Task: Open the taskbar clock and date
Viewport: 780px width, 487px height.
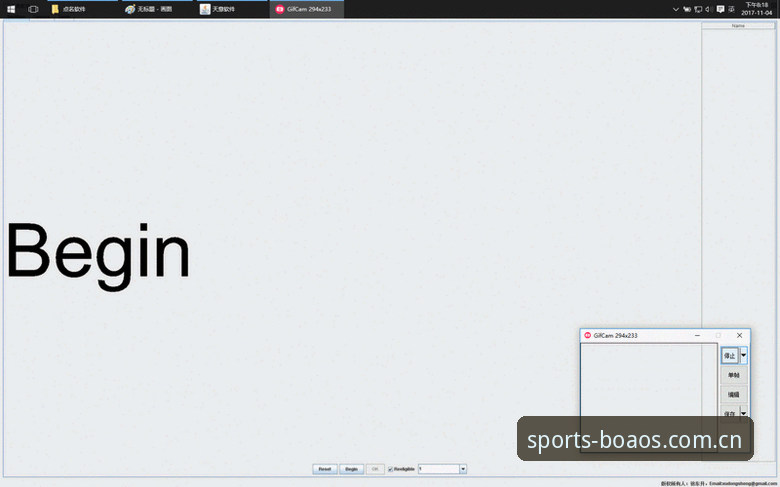Action: 757,9
